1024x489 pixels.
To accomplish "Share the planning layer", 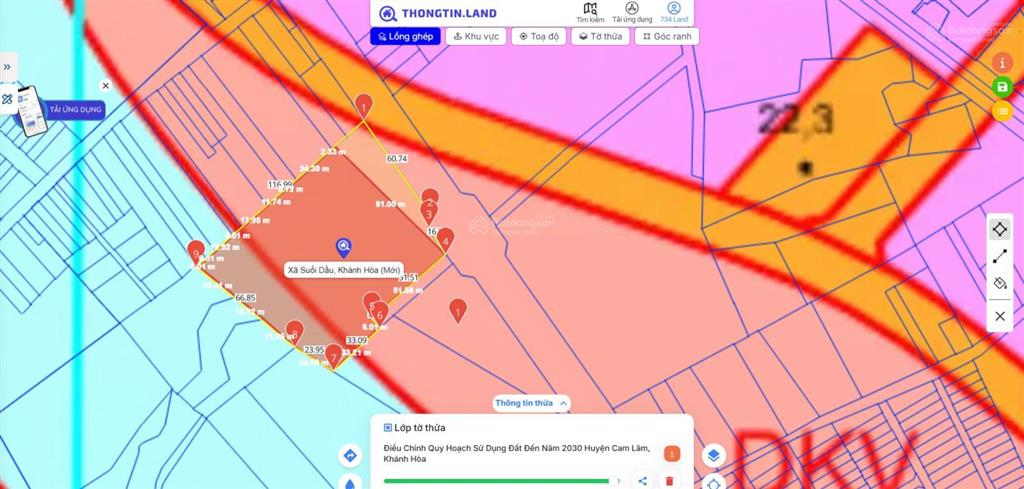I will click(x=642, y=481).
